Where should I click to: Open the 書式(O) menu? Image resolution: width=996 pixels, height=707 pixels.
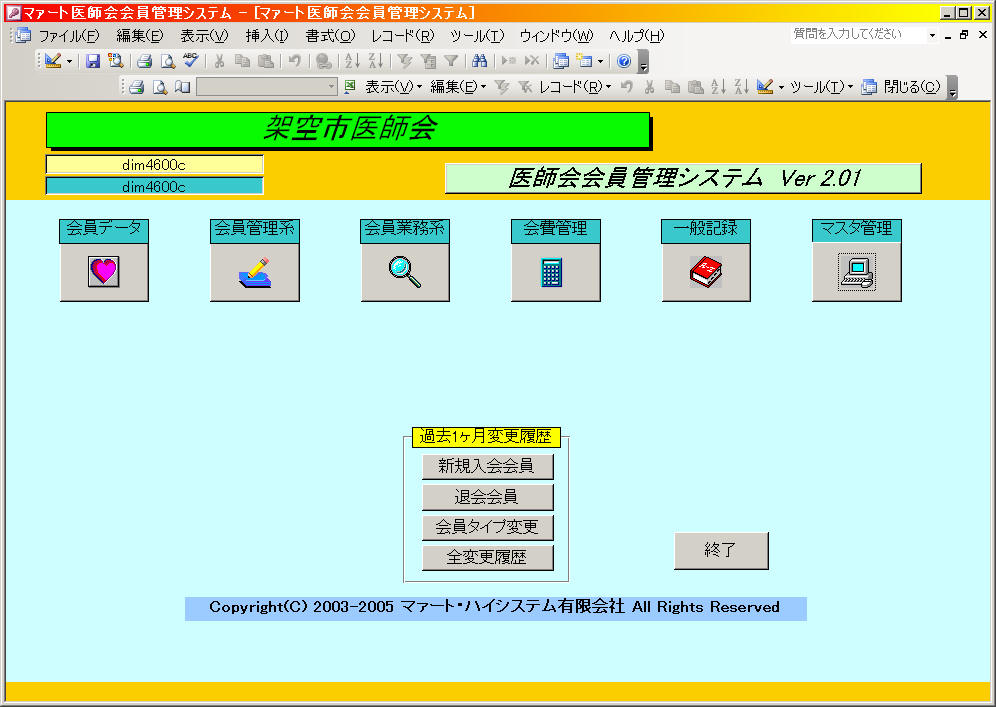point(330,36)
